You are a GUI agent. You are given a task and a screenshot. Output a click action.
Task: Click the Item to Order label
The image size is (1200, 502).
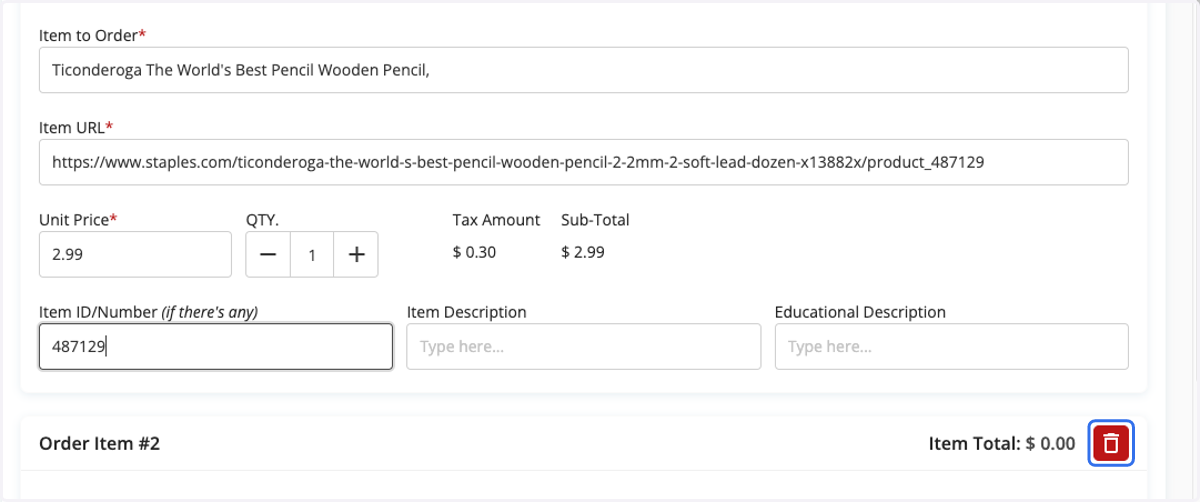pos(92,35)
